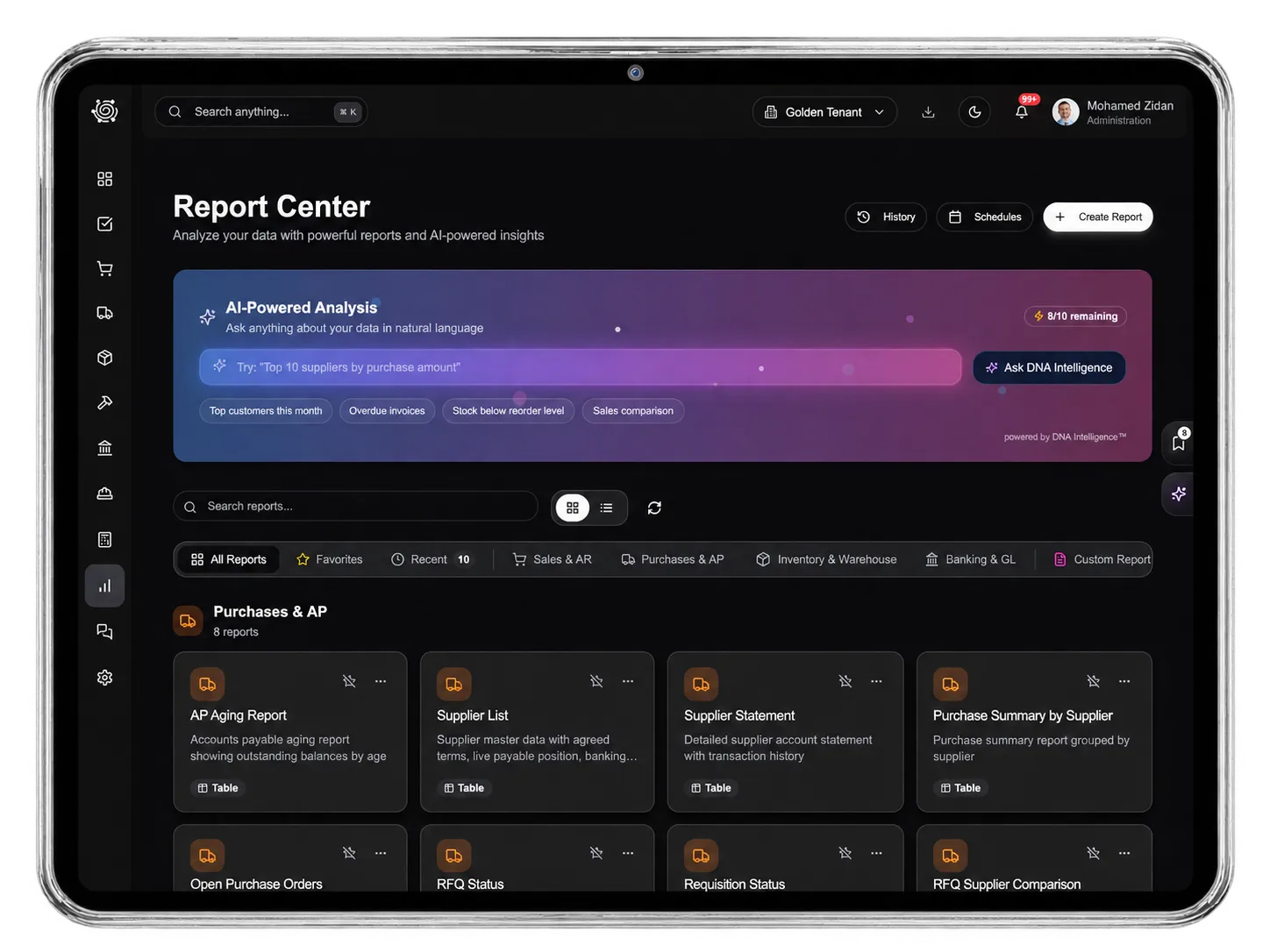Screen dimensions: 1270x952
Task: Open the shopping cart icon in sidebar
Action: (x=104, y=268)
